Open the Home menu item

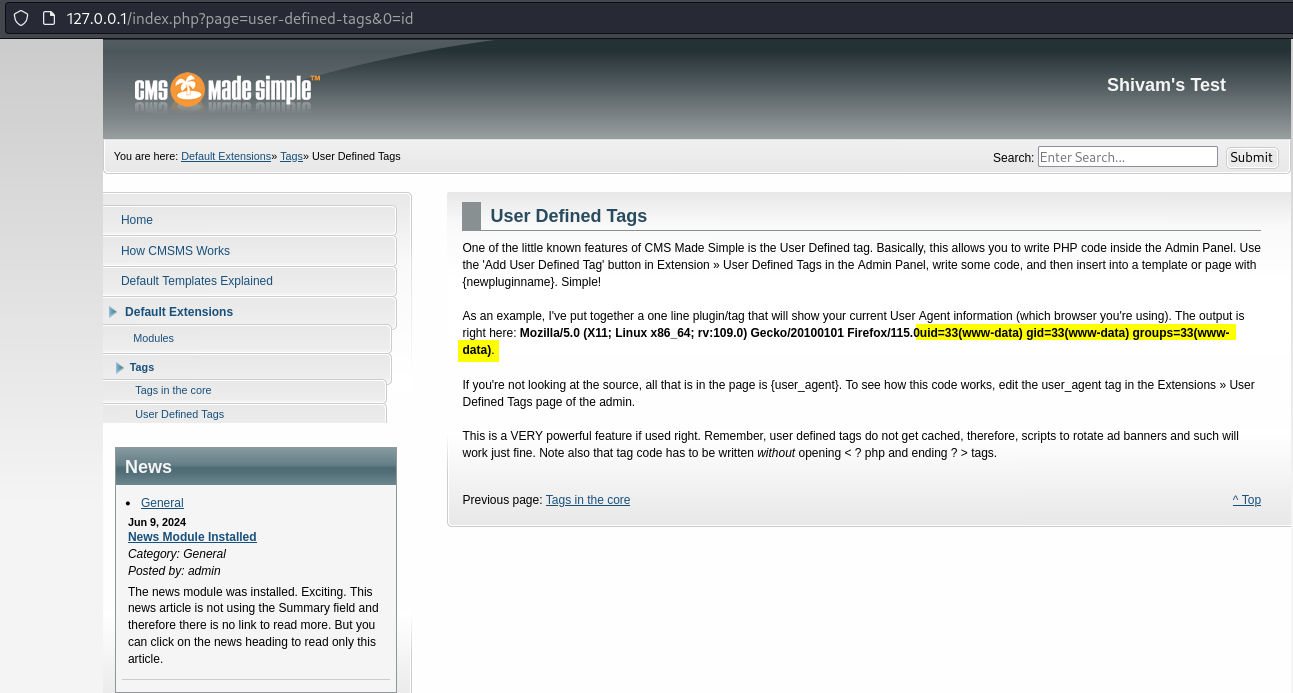click(250, 220)
